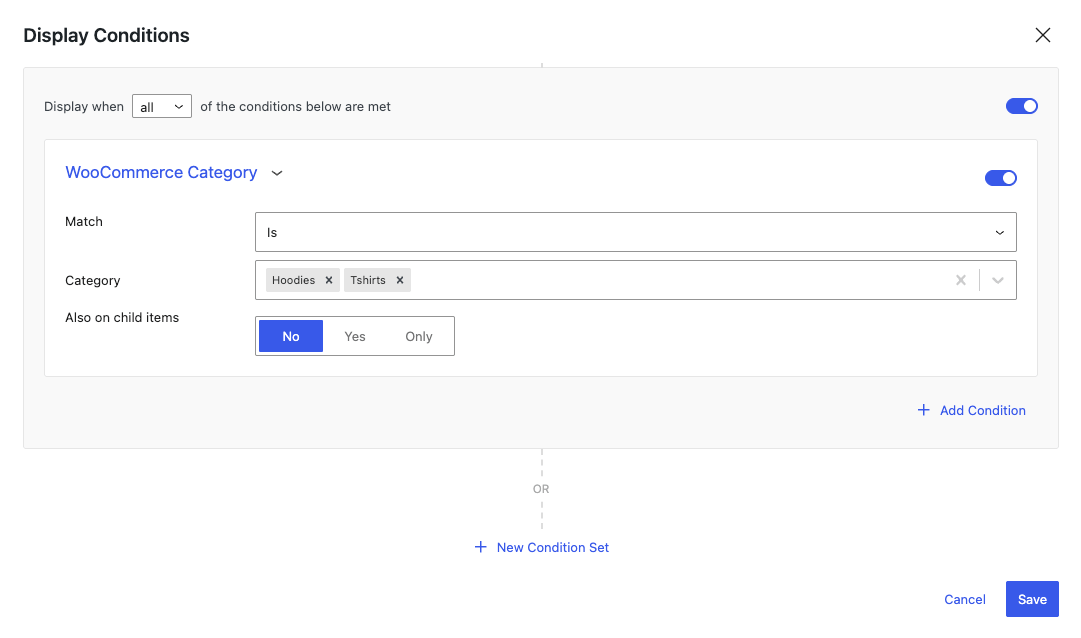Remove the Tshirts category tag
This screenshot has height=638, width=1081.
(399, 280)
